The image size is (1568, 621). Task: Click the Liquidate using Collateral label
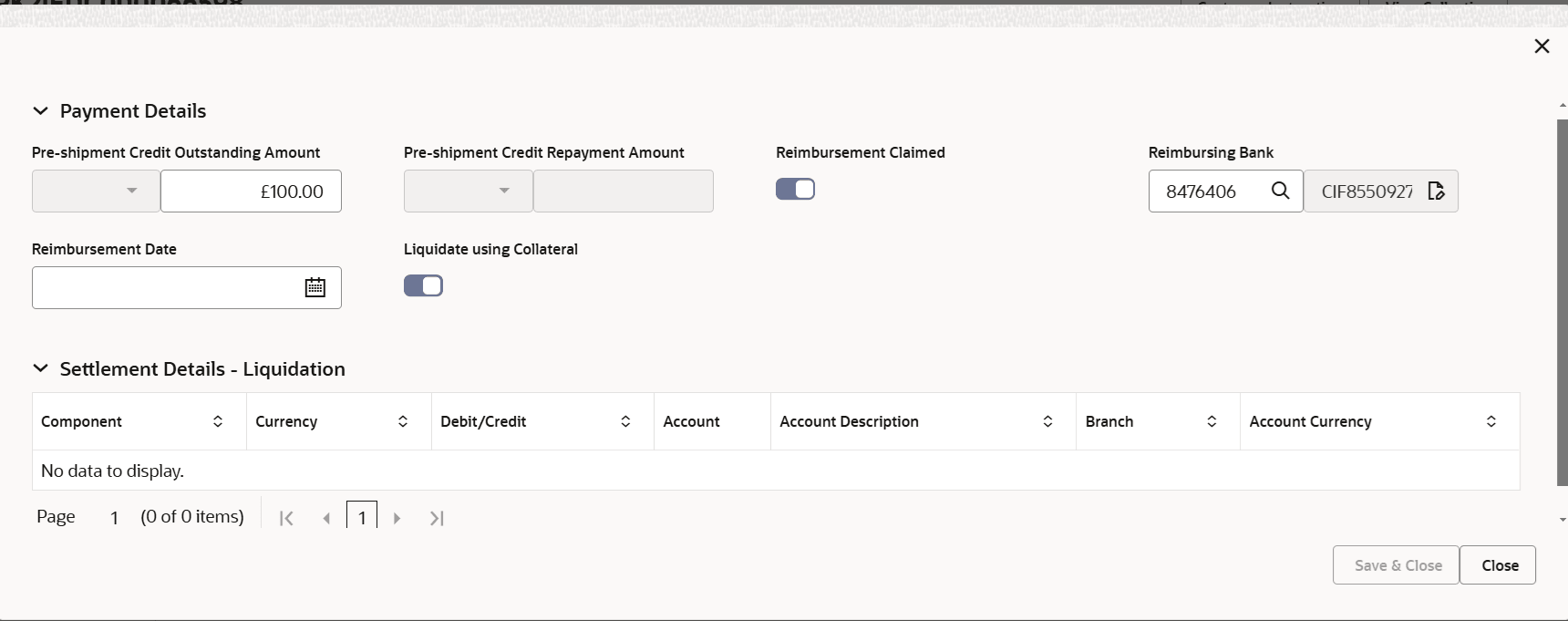pos(490,249)
